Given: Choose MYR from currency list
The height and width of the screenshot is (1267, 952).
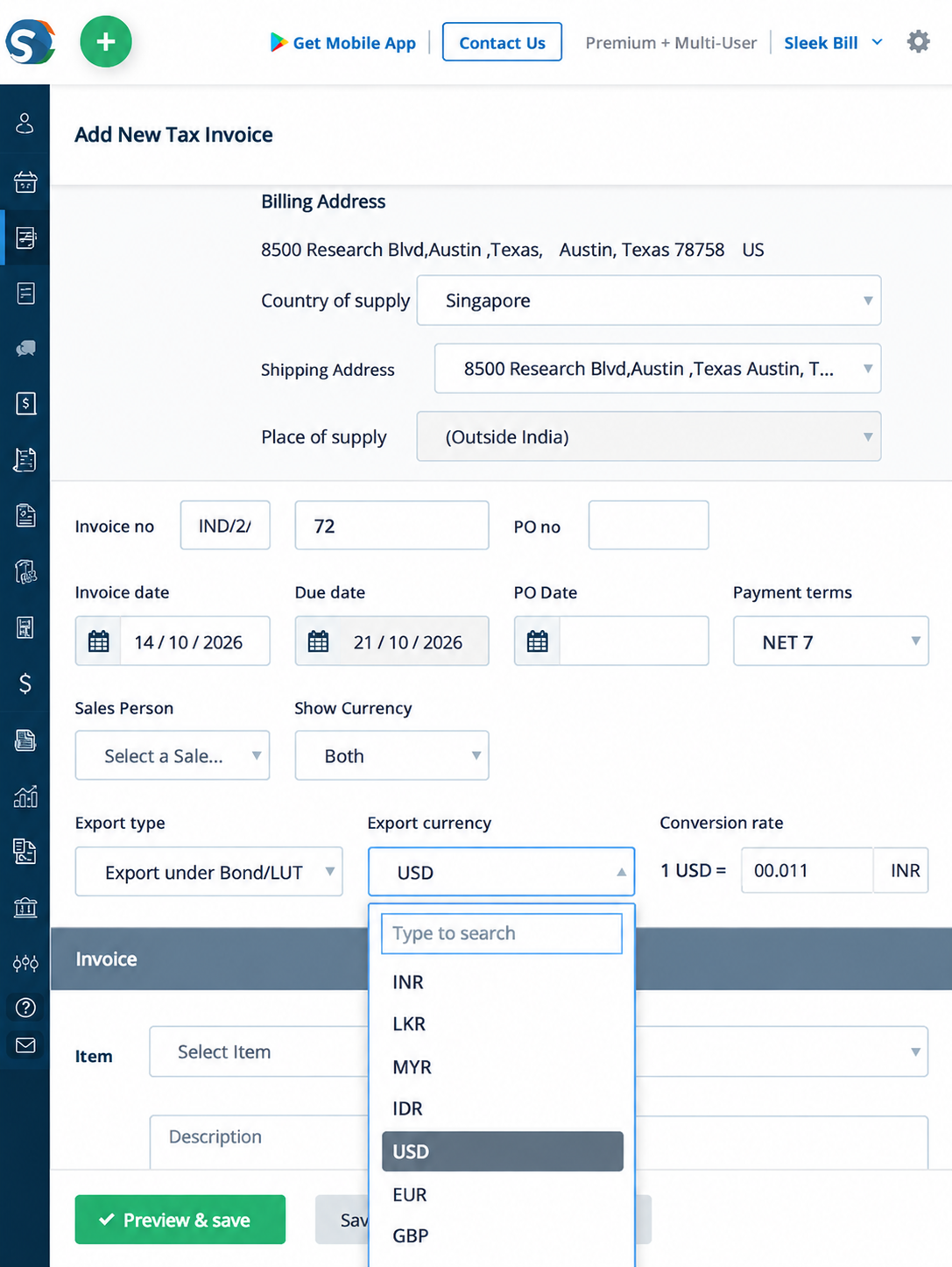Looking at the screenshot, I should [502, 1067].
